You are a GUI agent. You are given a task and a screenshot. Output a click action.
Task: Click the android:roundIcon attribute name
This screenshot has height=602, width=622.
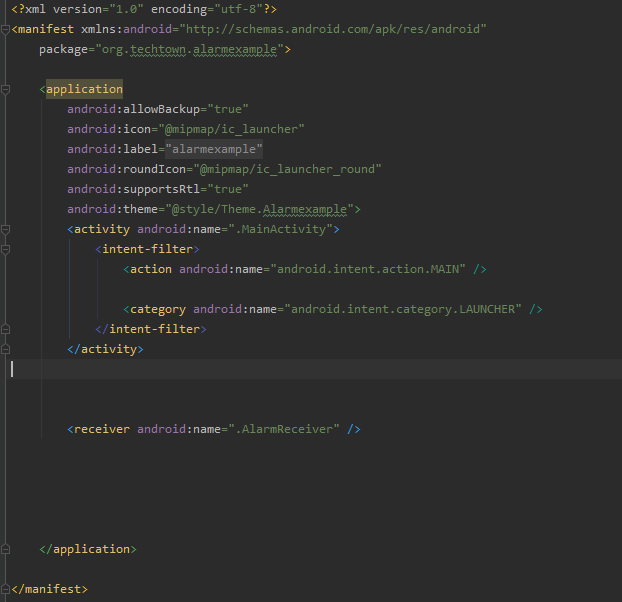[127, 169]
